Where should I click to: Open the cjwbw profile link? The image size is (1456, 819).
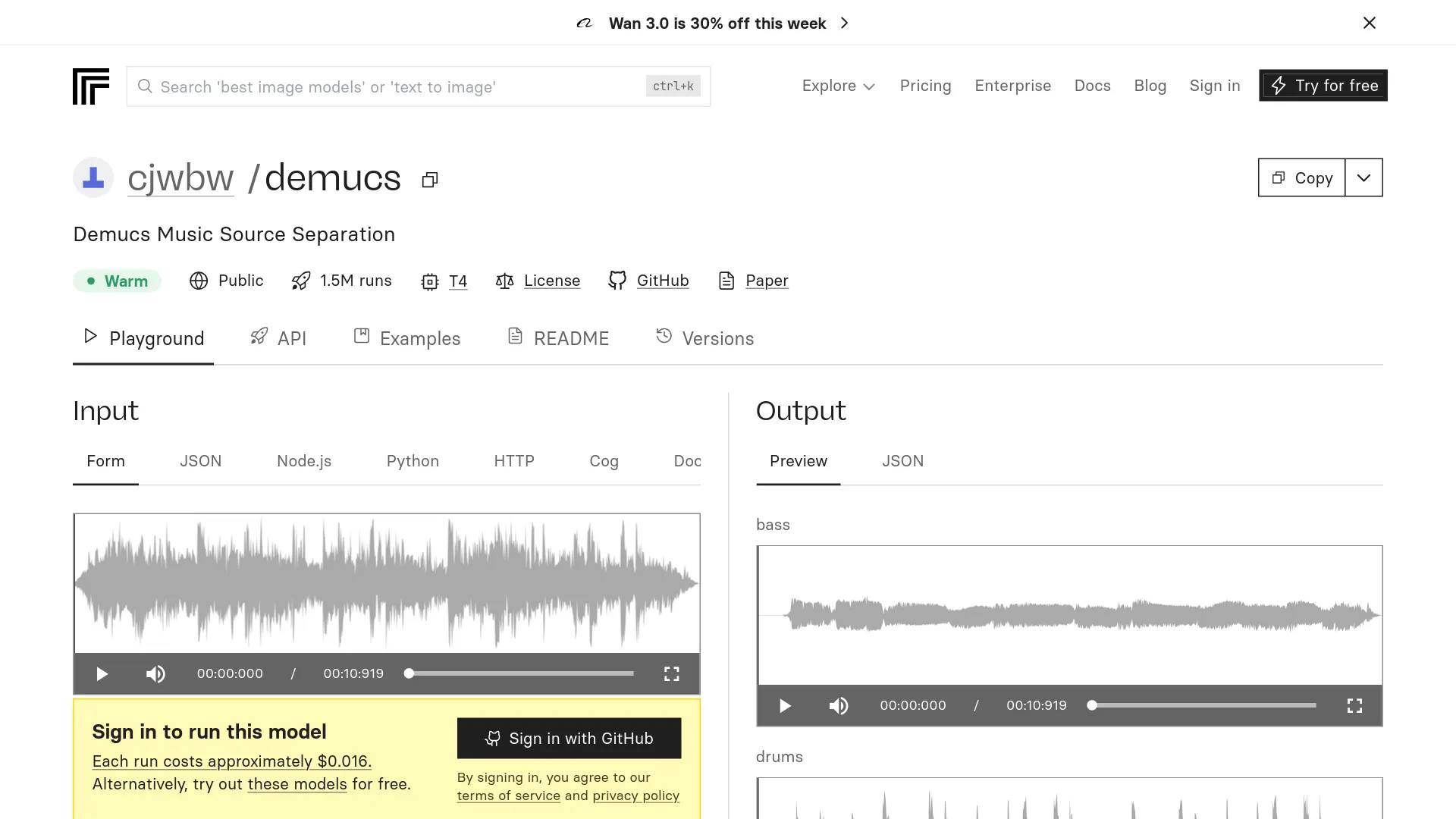[x=180, y=177]
